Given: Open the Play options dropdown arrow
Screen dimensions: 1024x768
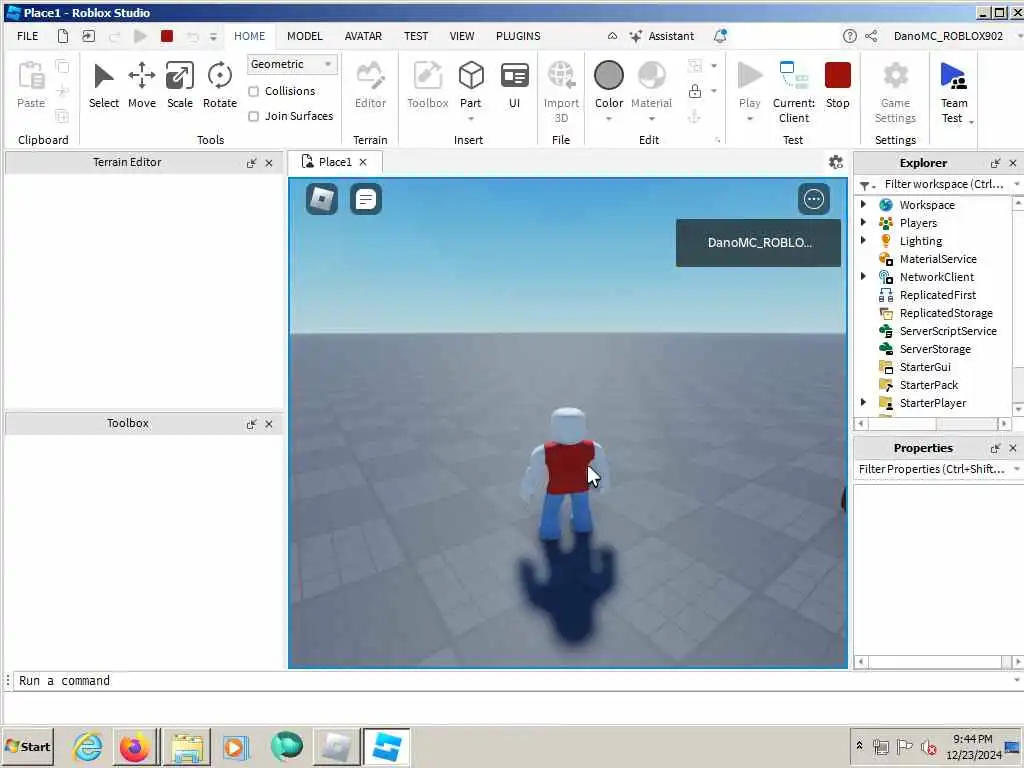Looking at the screenshot, I should pos(750,119).
